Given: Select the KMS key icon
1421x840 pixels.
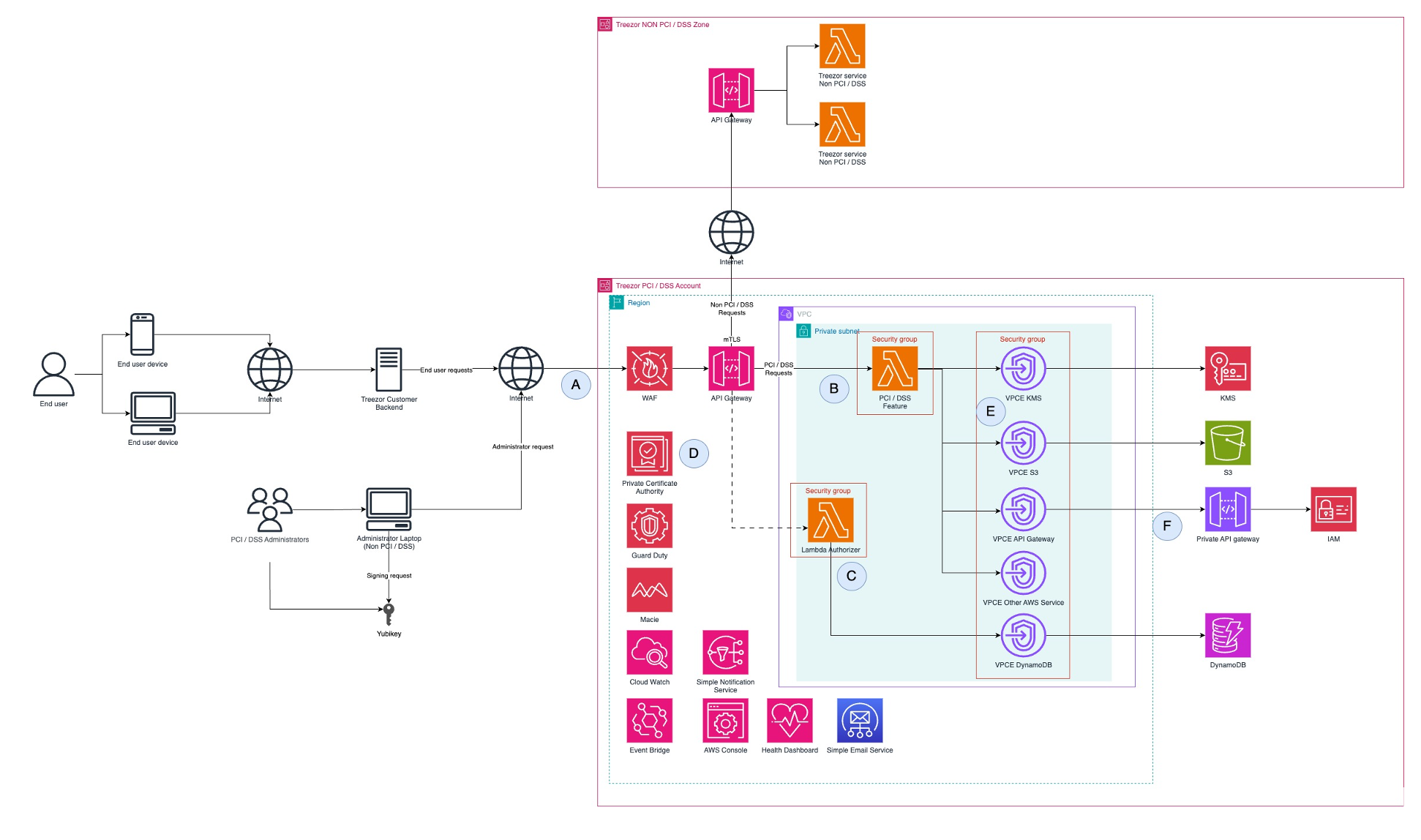Looking at the screenshot, I should 1227,369.
